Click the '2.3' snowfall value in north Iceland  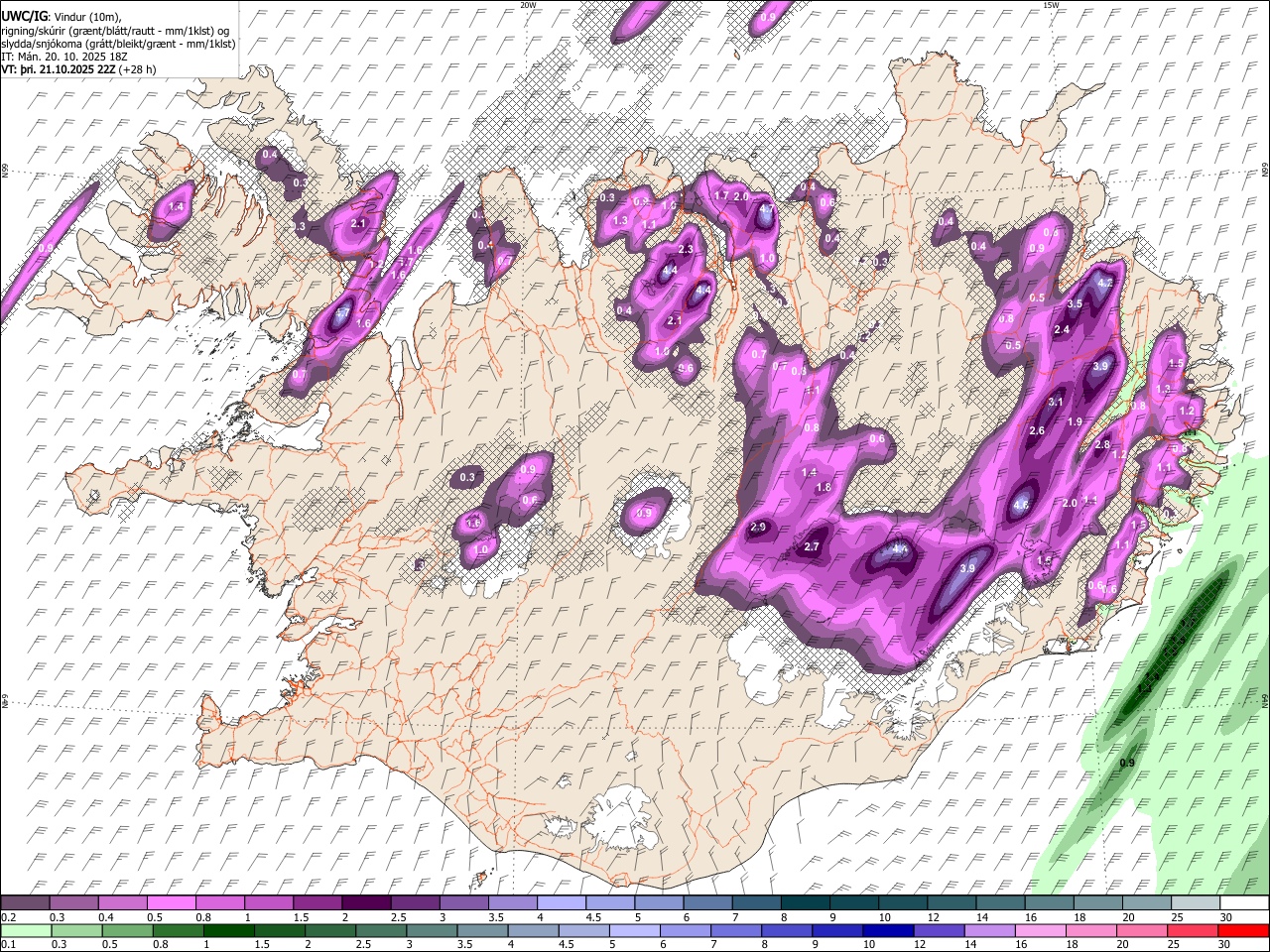pos(685,250)
